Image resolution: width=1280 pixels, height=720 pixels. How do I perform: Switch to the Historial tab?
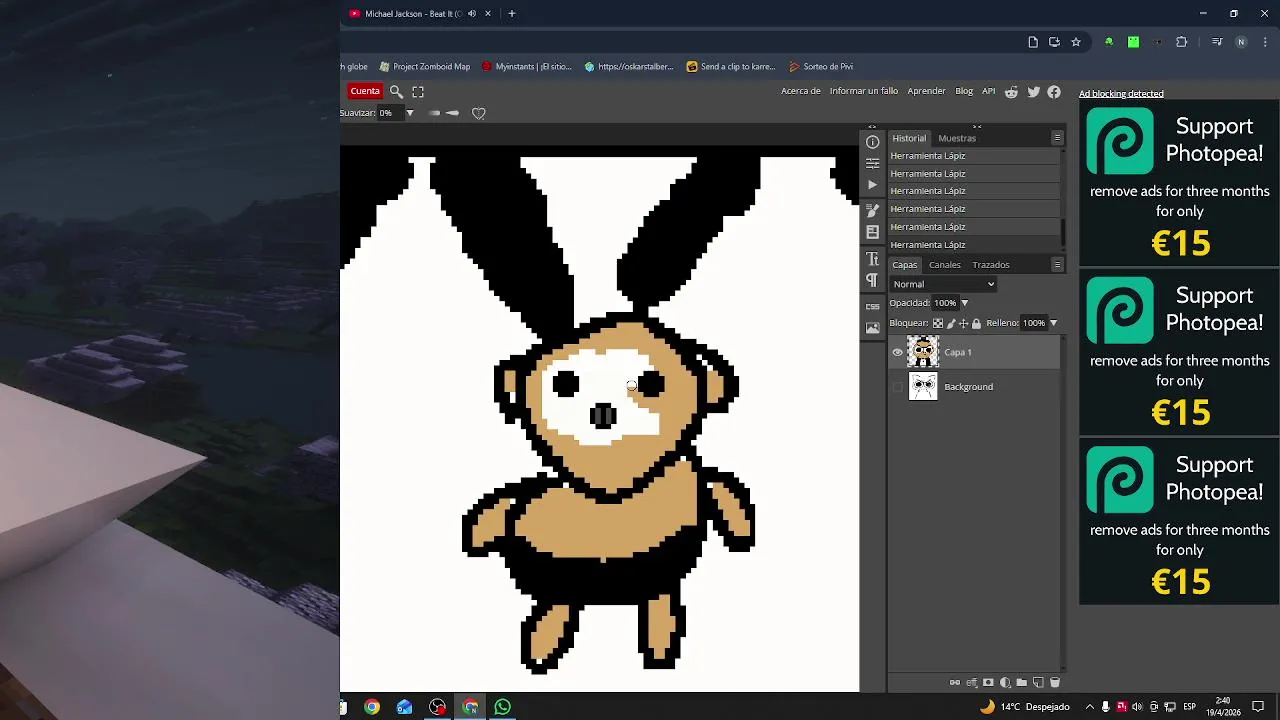click(x=909, y=138)
